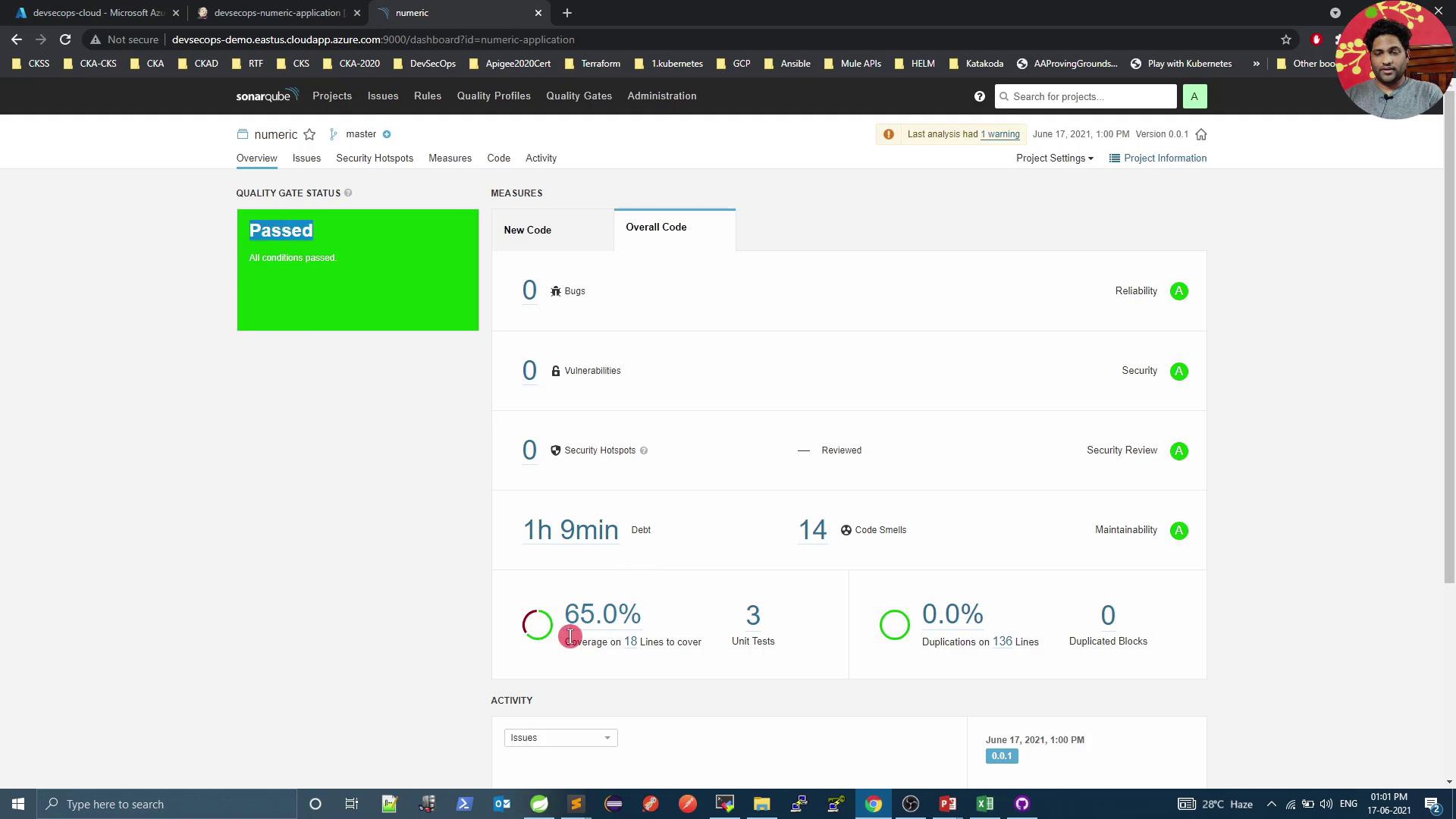Click the coverage donut chart
The image size is (1456, 819).
pyautogui.click(x=538, y=625)
